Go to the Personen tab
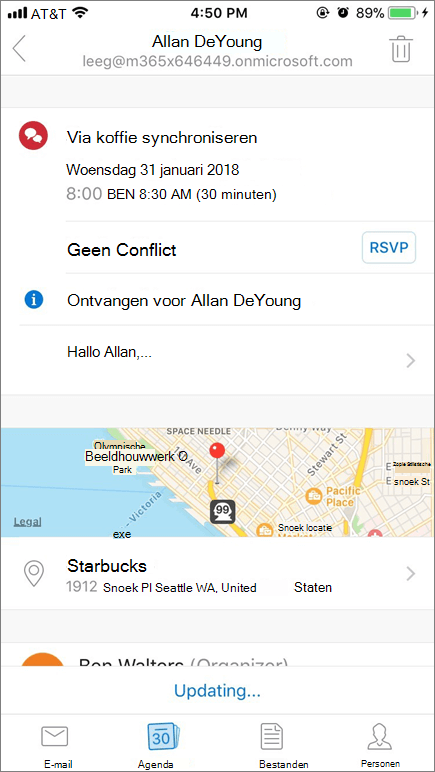 [x=380, y=745]
